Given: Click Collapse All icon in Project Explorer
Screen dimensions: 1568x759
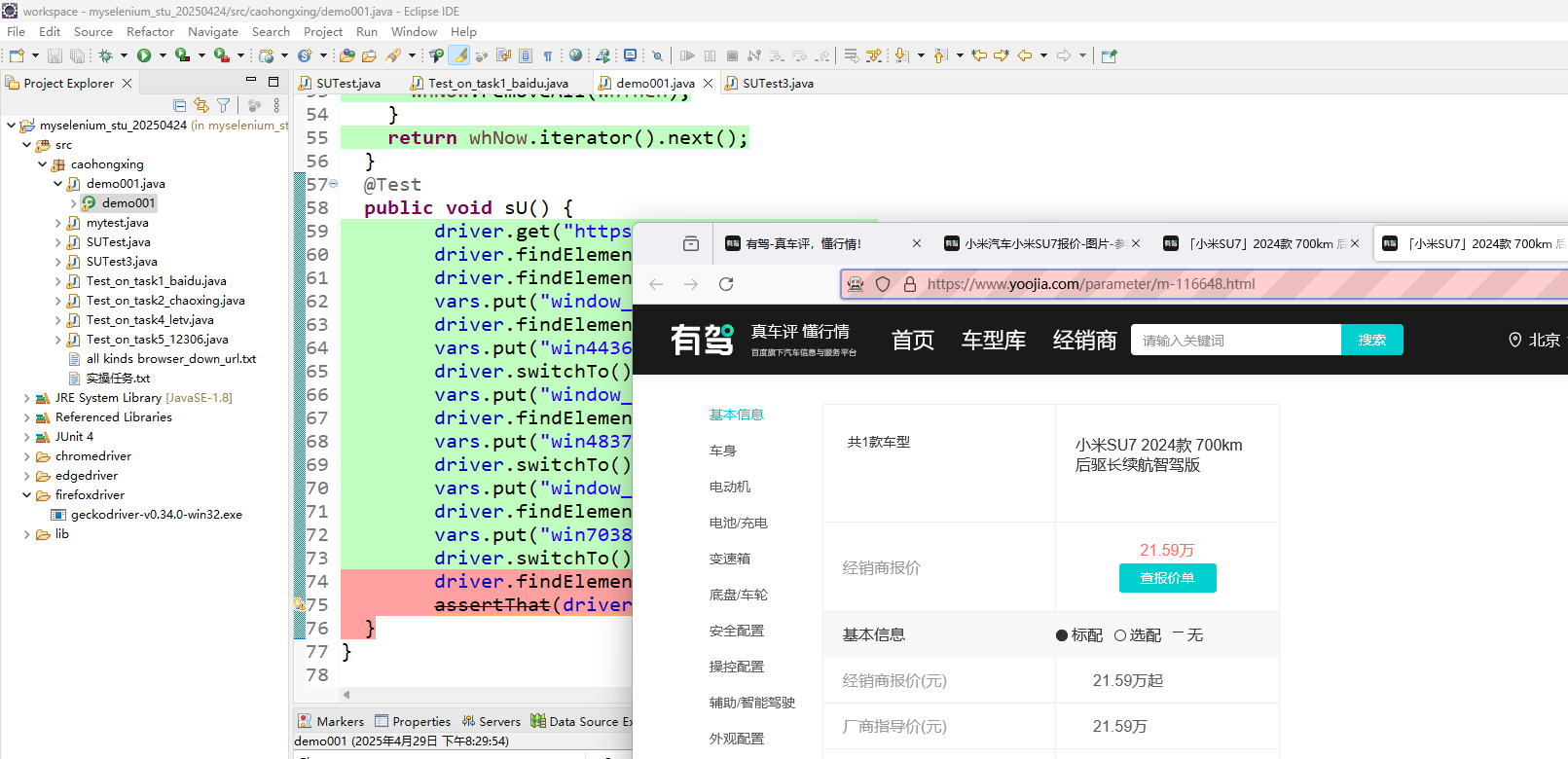Looking at the screenshot, I should (x=179, y=105).
